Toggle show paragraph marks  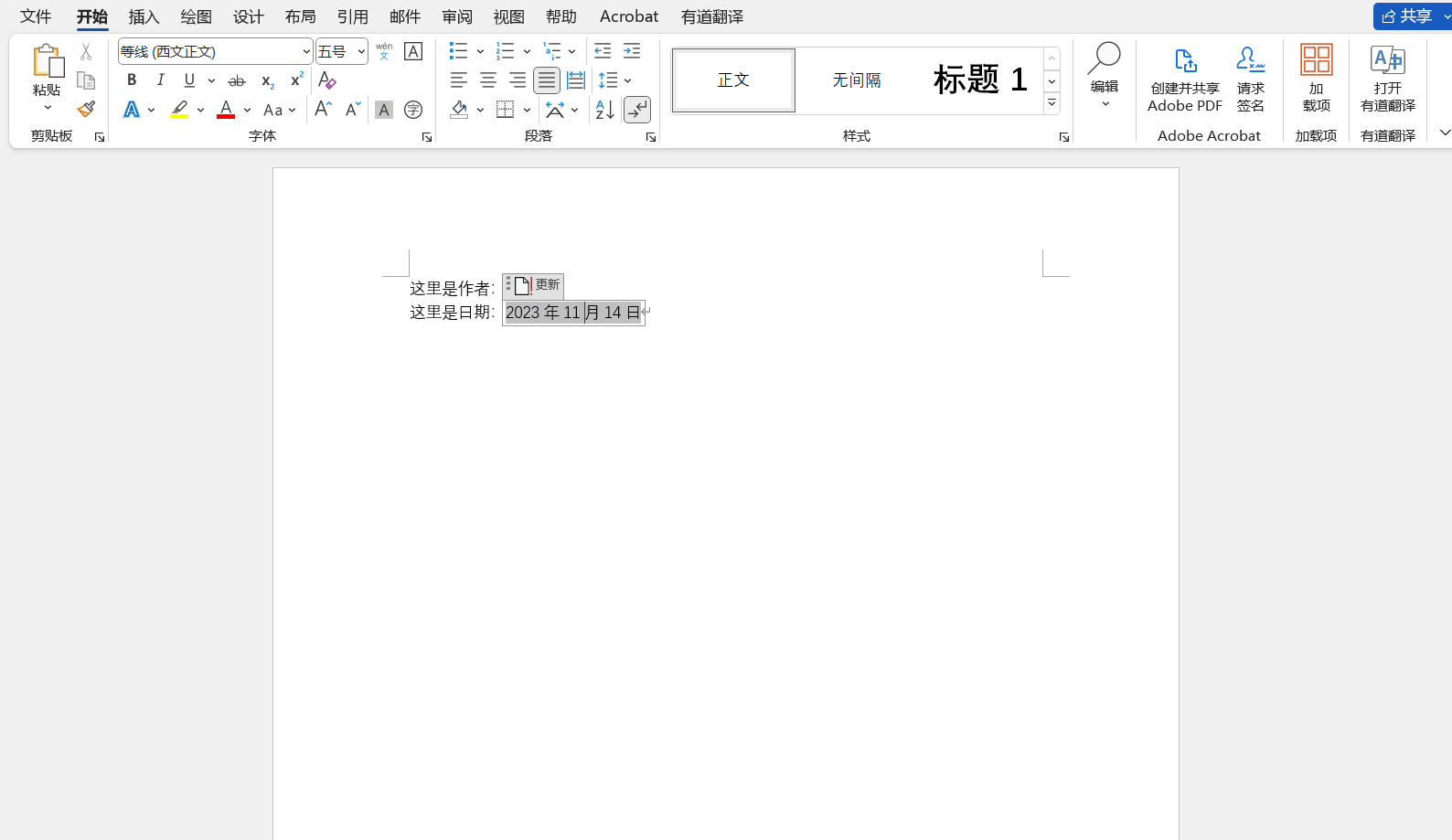[637, 110]
